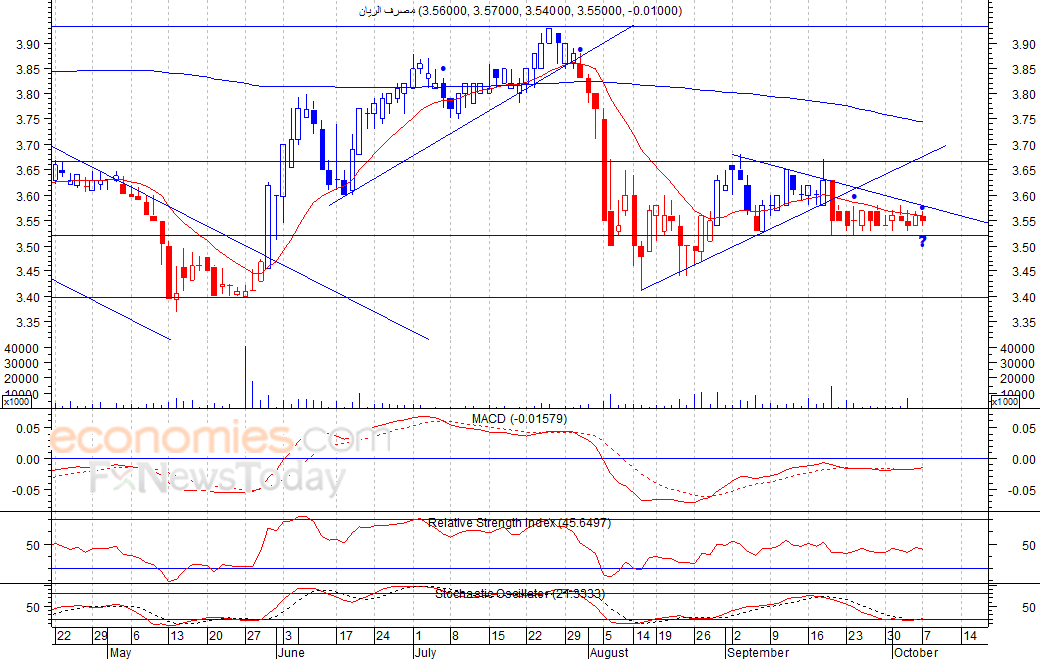Click date label 27 in May
1040x659 pixels.
(x=253, y=636)
